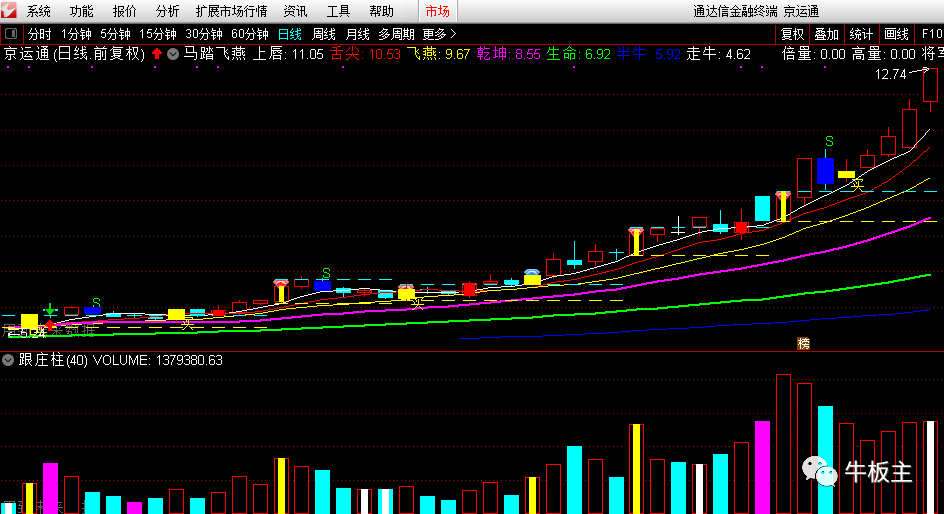Open the 报价 menu
The height and width of the screenshot is (514, 944).
pyautogui.click(x=125, y=11)
